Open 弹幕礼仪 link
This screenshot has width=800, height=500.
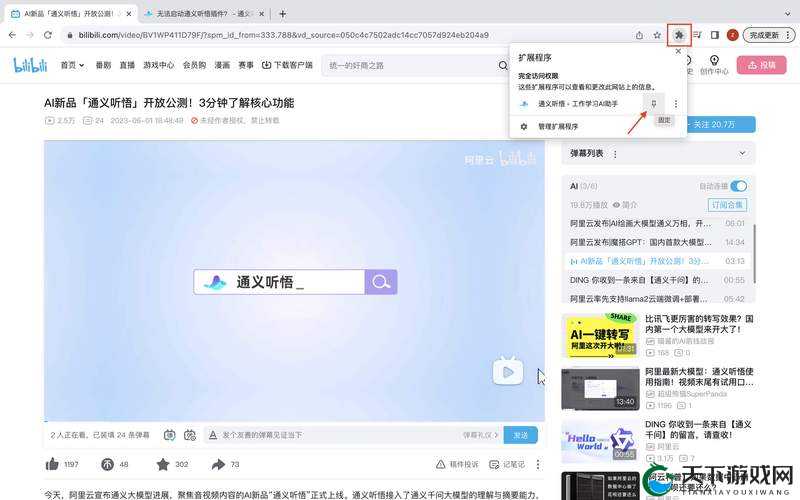click(480, 435)
